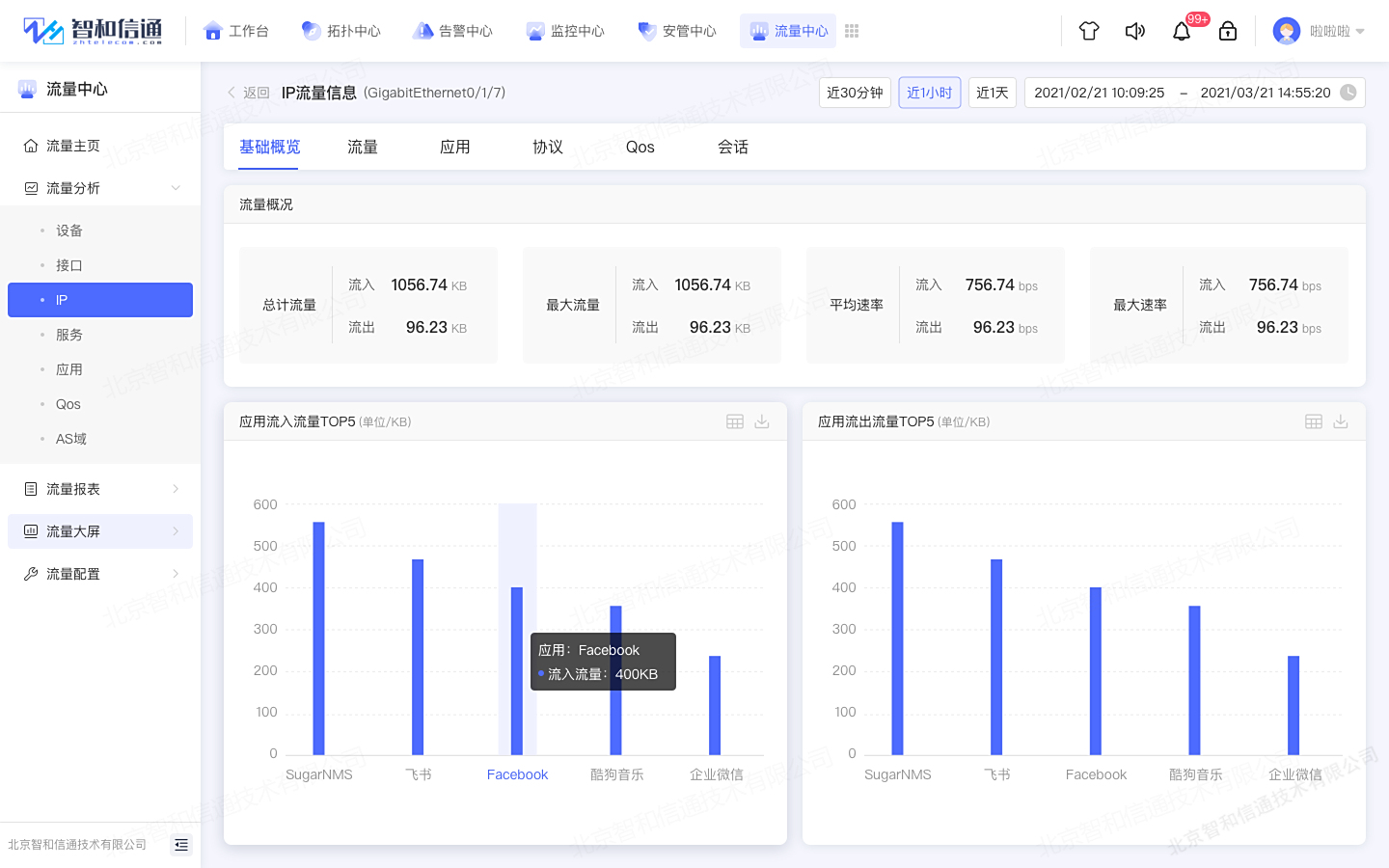1389x868 pixels.
Task: Click 756.74 bps under 平均速率
Action: click(x=1001, y=285)
